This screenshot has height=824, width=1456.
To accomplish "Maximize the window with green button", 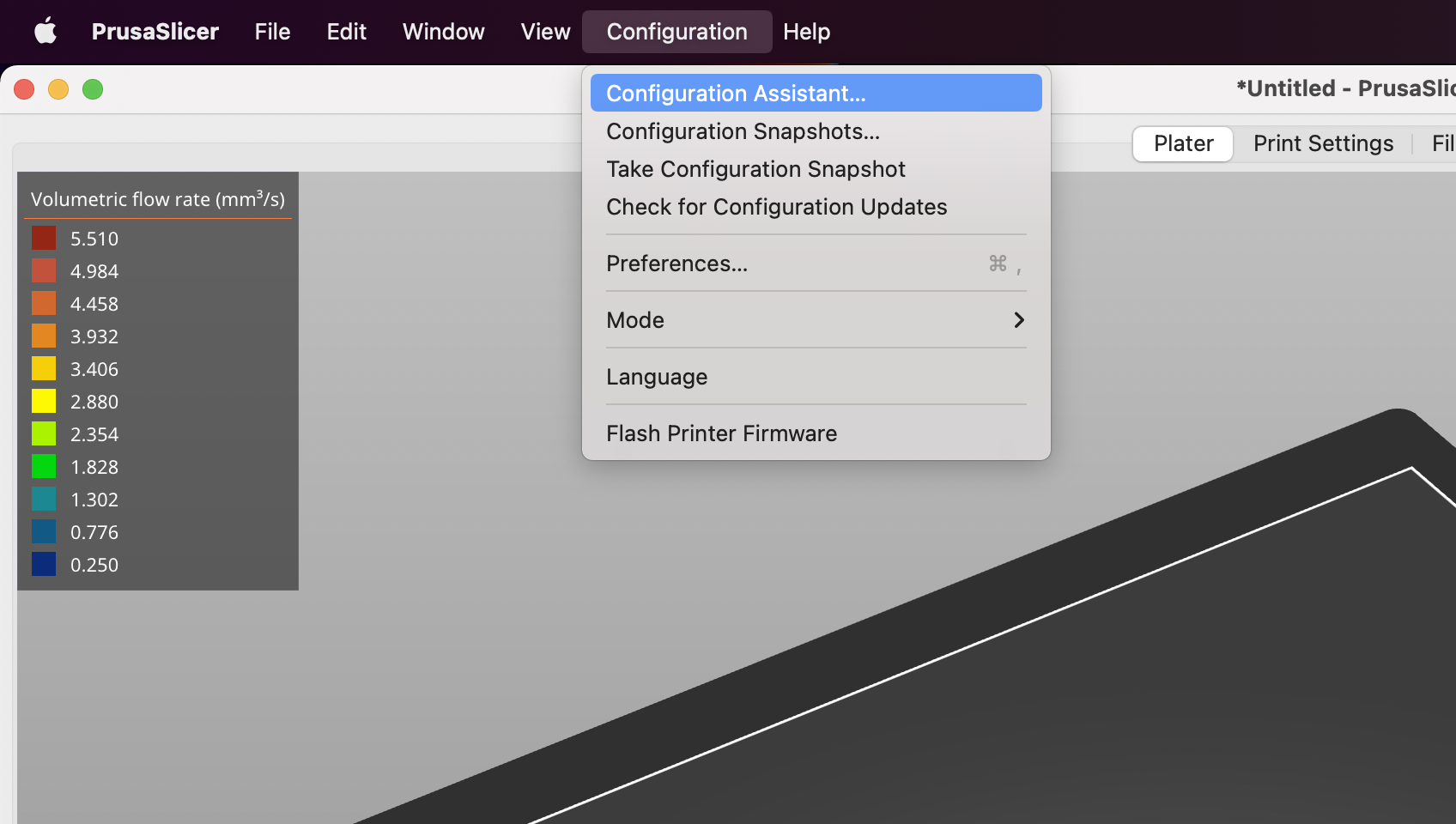I will [x=93, y=89].
